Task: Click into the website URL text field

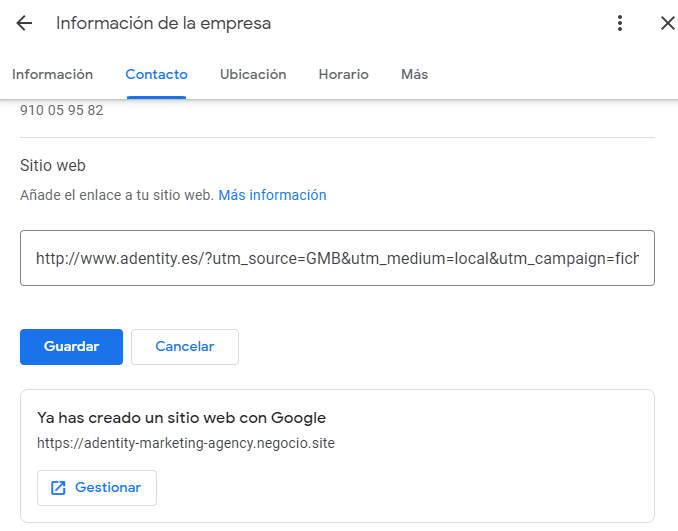Action: 337,258
